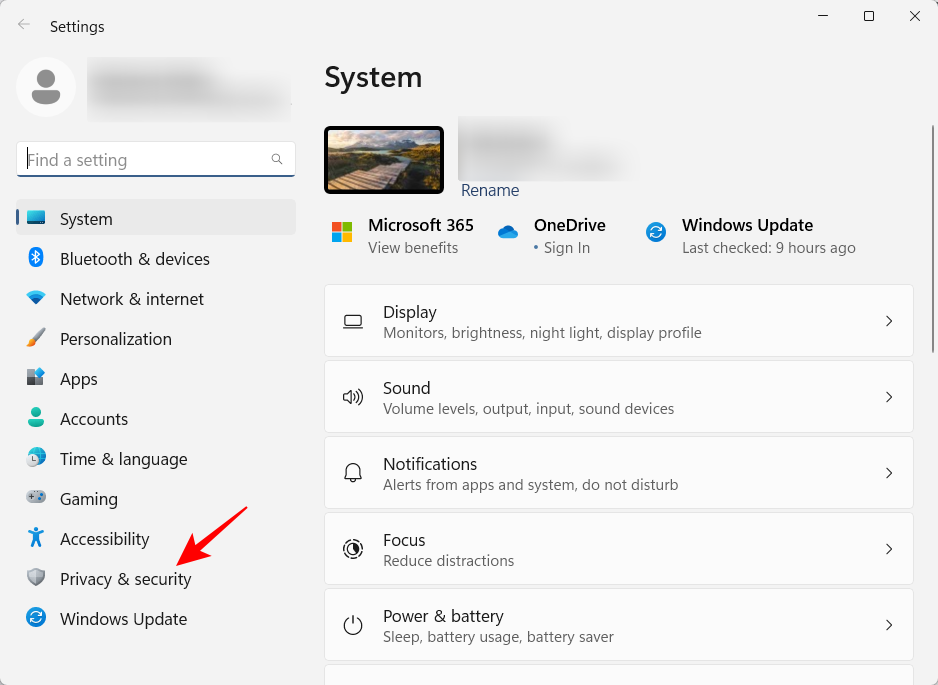Image resolution: width=938 pixels, height=685 pixels.
Task: Expand the Display settings chevron
Action: 889,321
